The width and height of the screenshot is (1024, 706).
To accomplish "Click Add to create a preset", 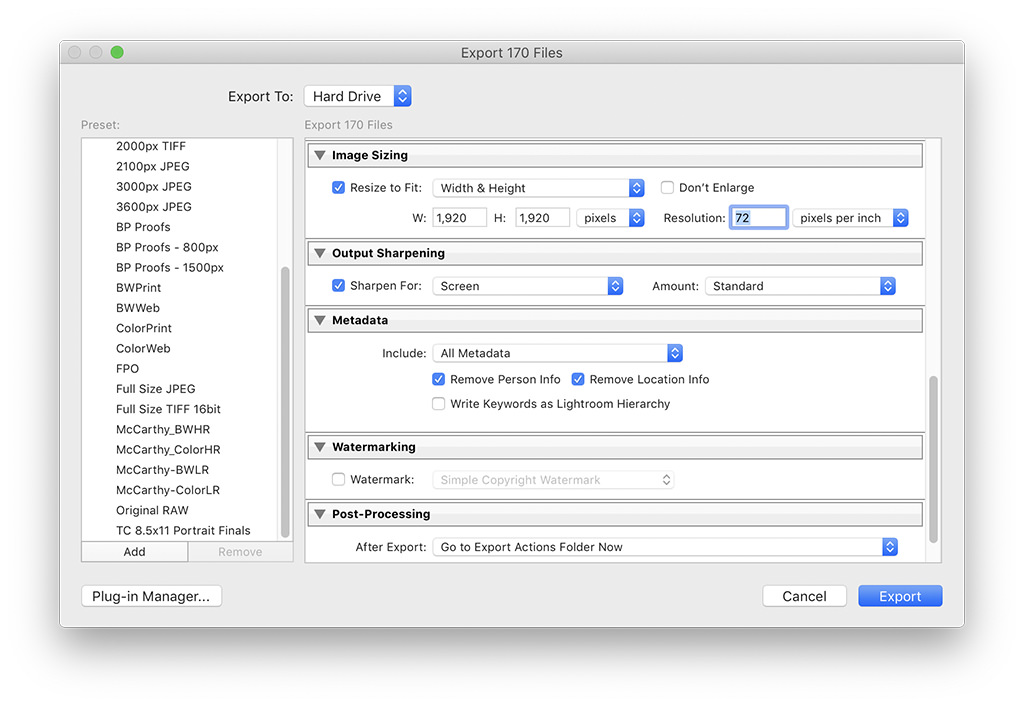I will tap(135, 552).
